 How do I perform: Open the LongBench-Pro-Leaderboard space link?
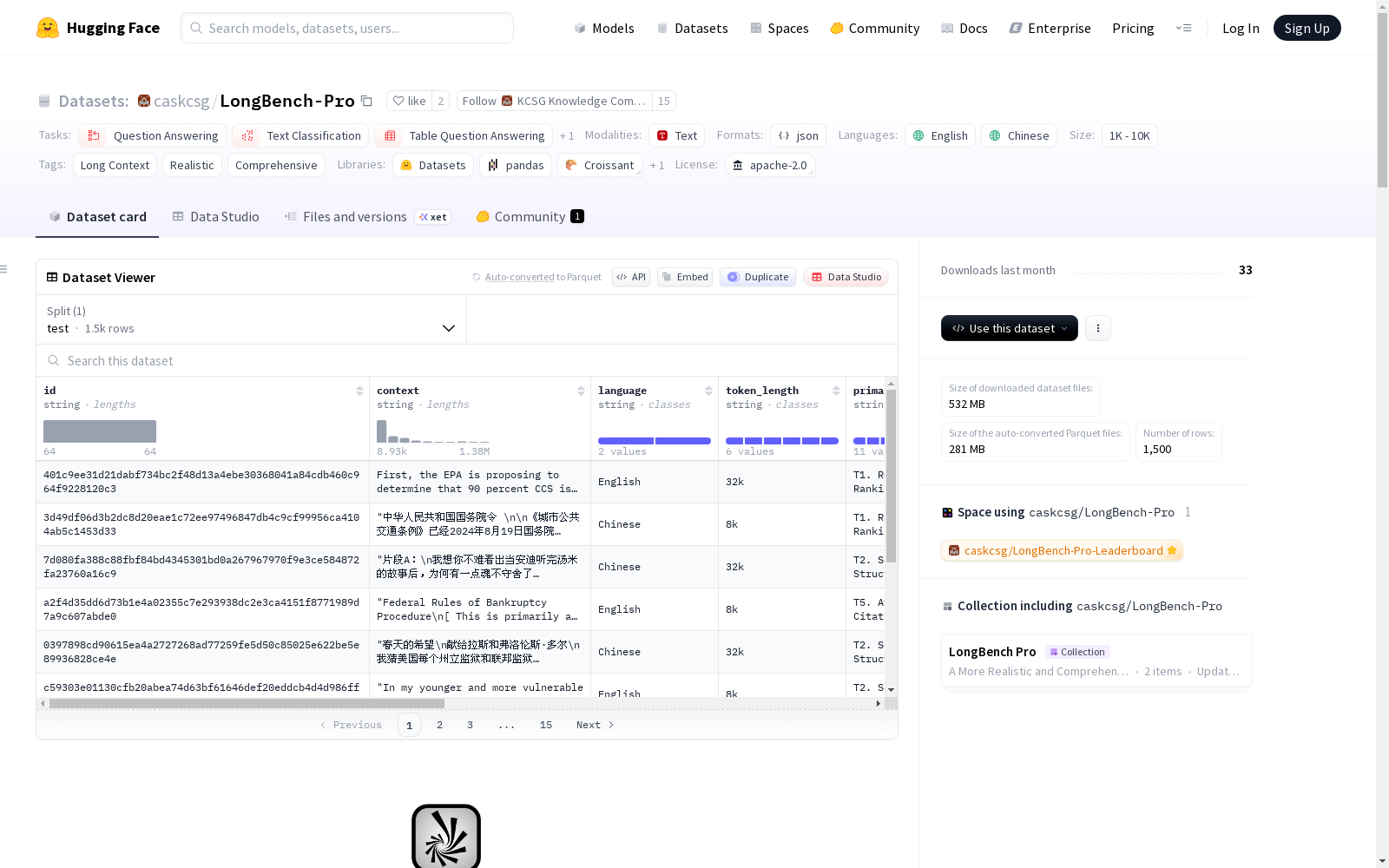[x=1062, y=550]
